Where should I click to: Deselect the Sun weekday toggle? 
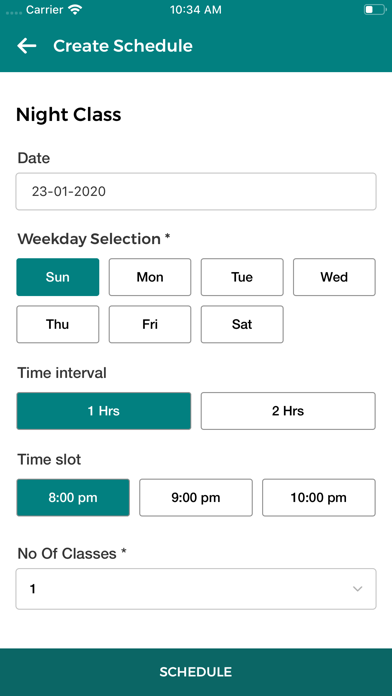[58, 277]
